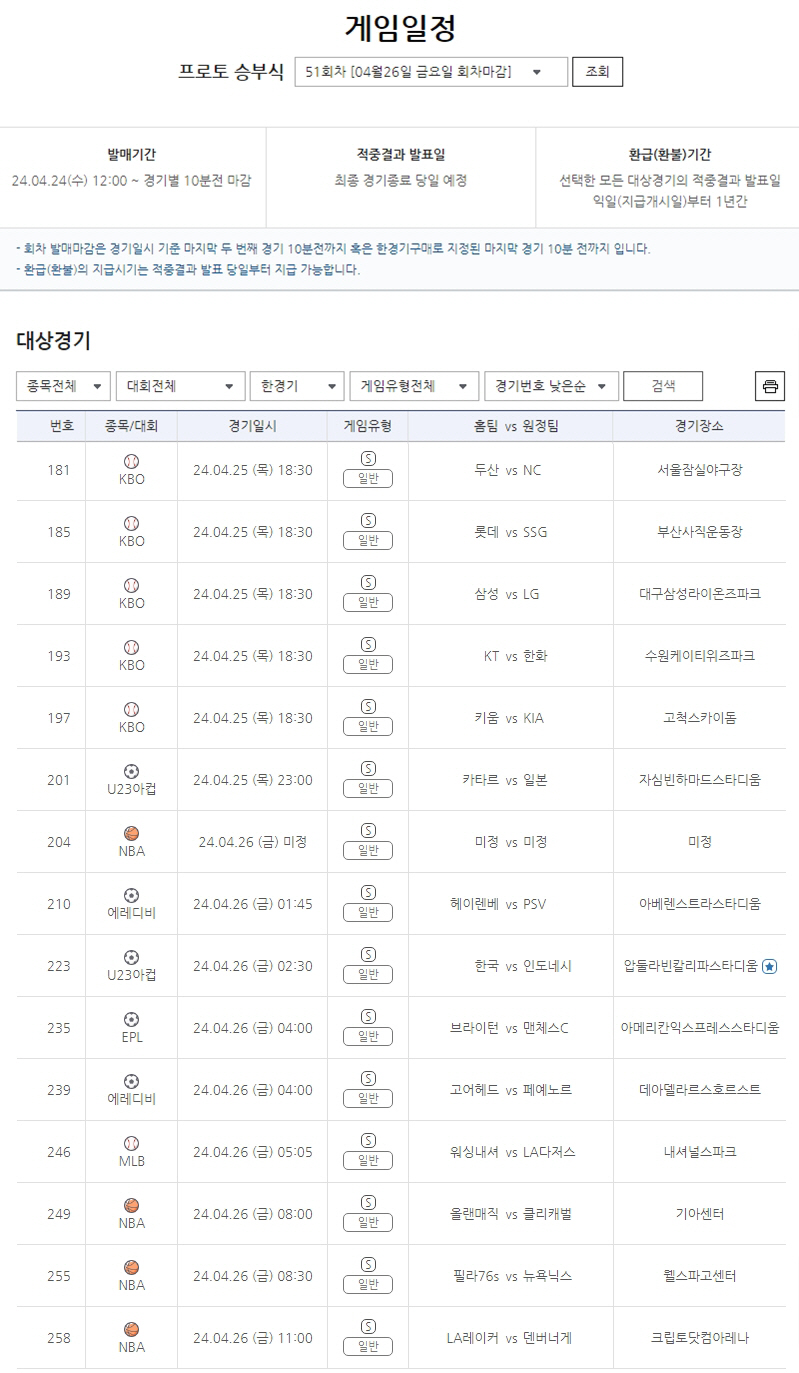Viewport: 799px width, 1373px height.
Task: Click the 부산사직운동장 venue text
Action: [x=700, y=532]
